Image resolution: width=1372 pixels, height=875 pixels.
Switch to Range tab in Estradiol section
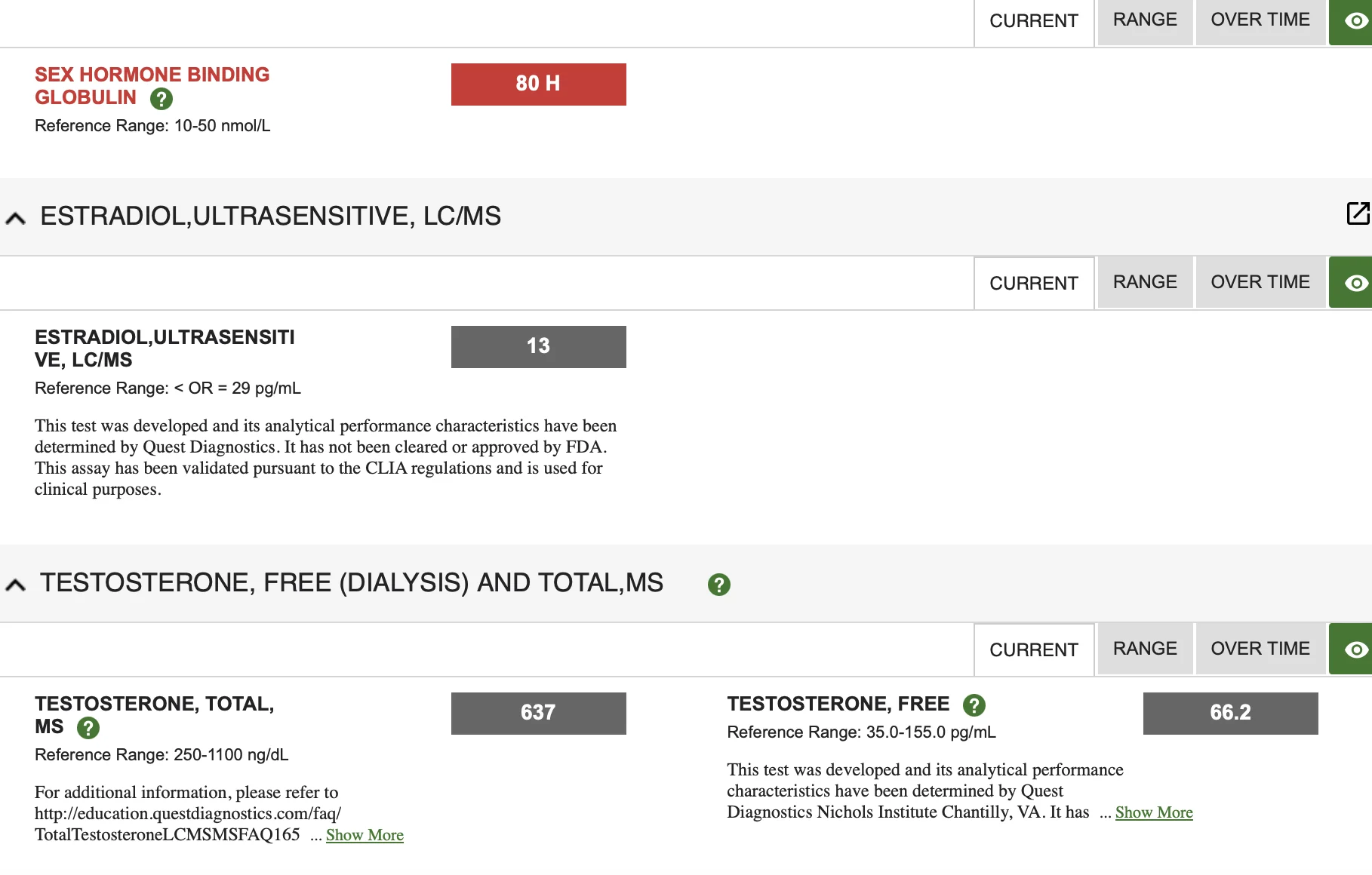pos(1144,282)
